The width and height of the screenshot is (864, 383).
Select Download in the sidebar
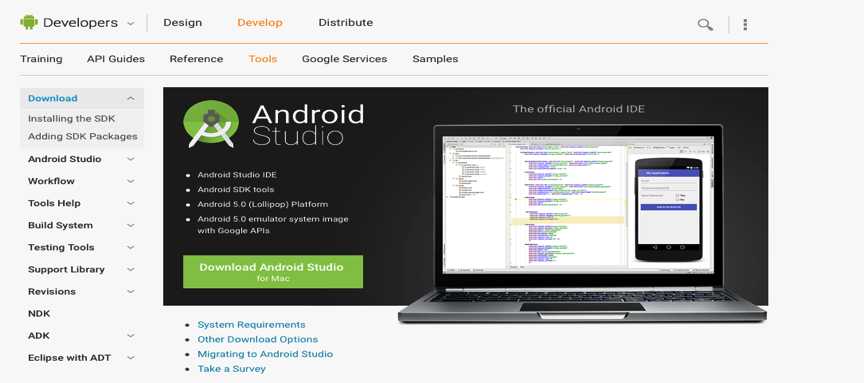pos(53,98)
